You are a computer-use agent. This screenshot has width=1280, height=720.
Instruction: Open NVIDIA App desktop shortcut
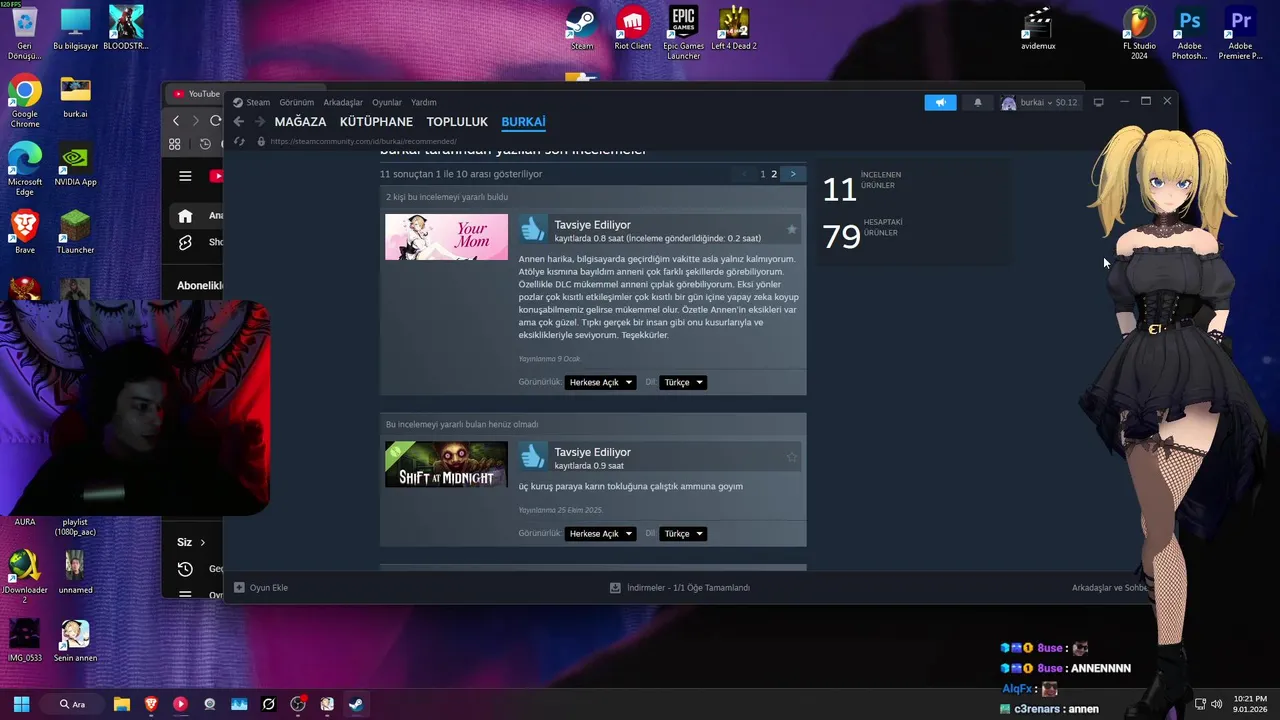coord(75,164)
